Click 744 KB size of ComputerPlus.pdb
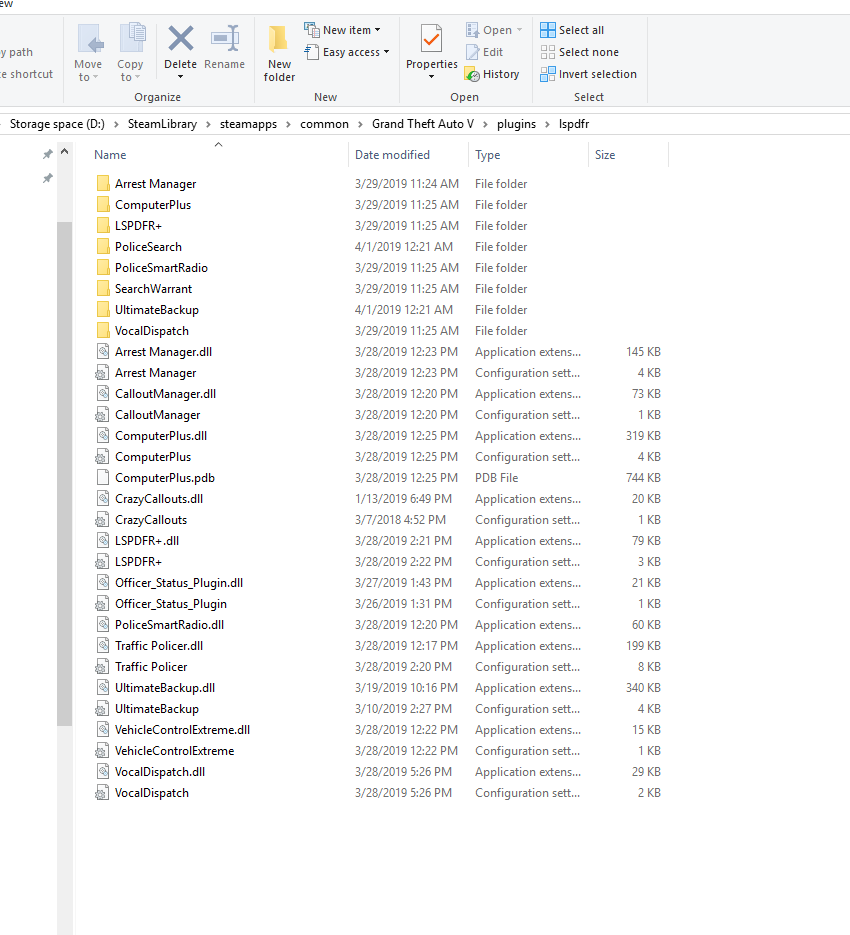The image size is (850, 935). coord(643,478)
